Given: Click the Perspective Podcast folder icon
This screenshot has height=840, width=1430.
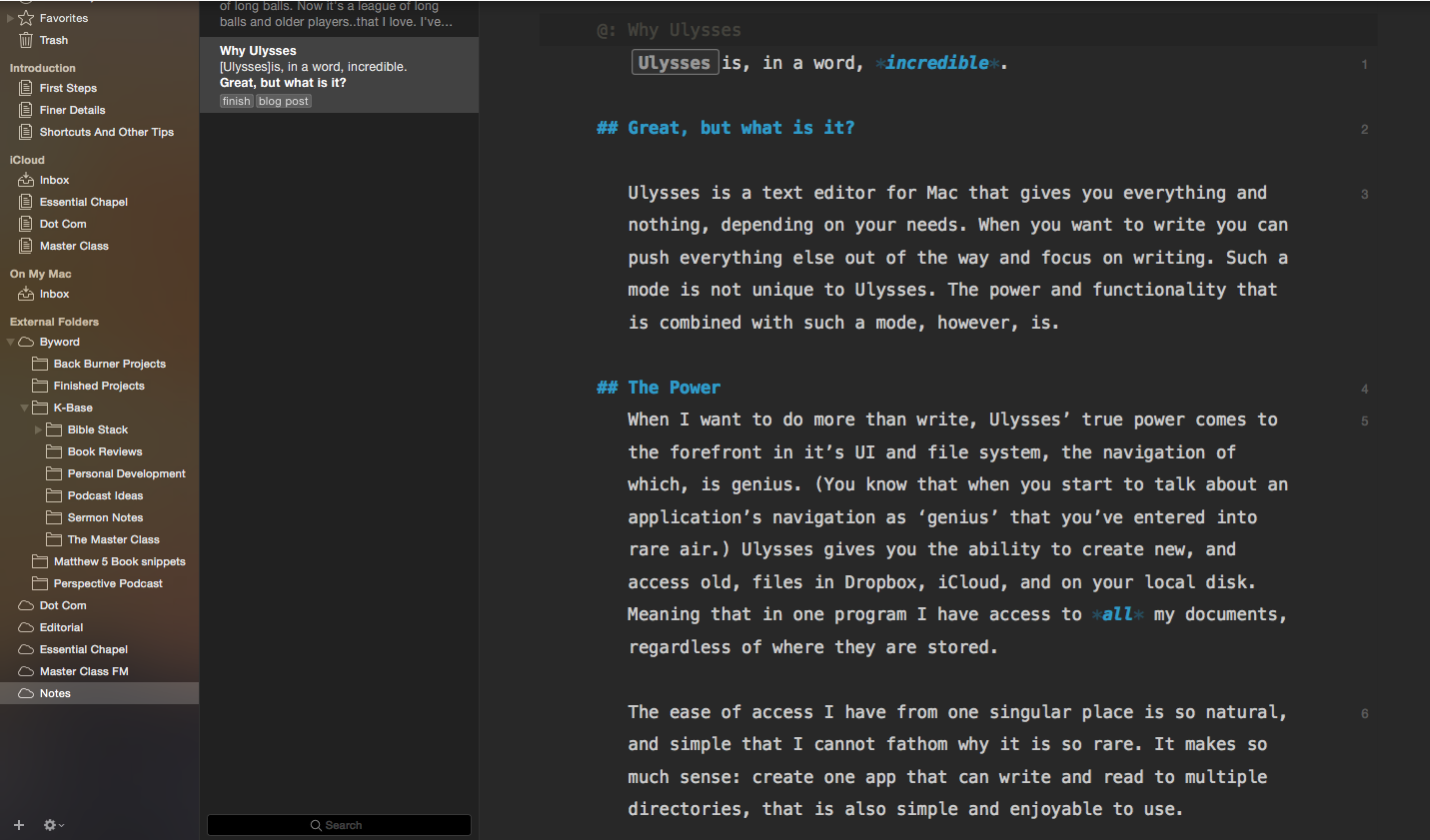Looking at the screenshot, I should coord(40,583).
